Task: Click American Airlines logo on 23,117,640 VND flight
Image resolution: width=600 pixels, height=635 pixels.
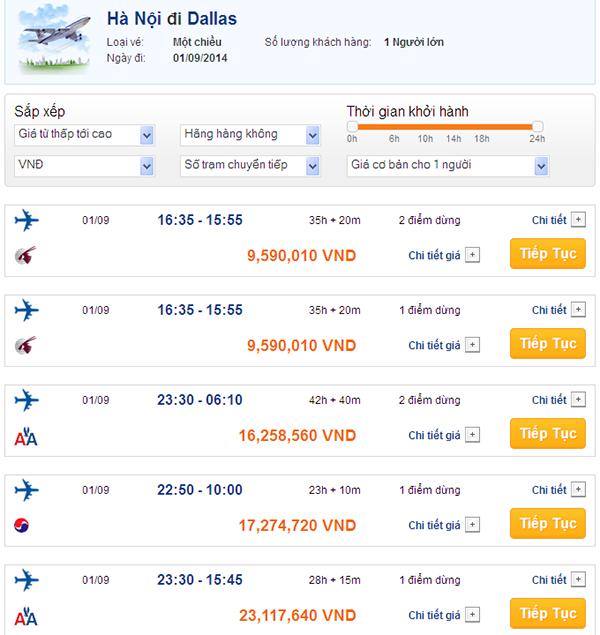Action: coord(26,616)
